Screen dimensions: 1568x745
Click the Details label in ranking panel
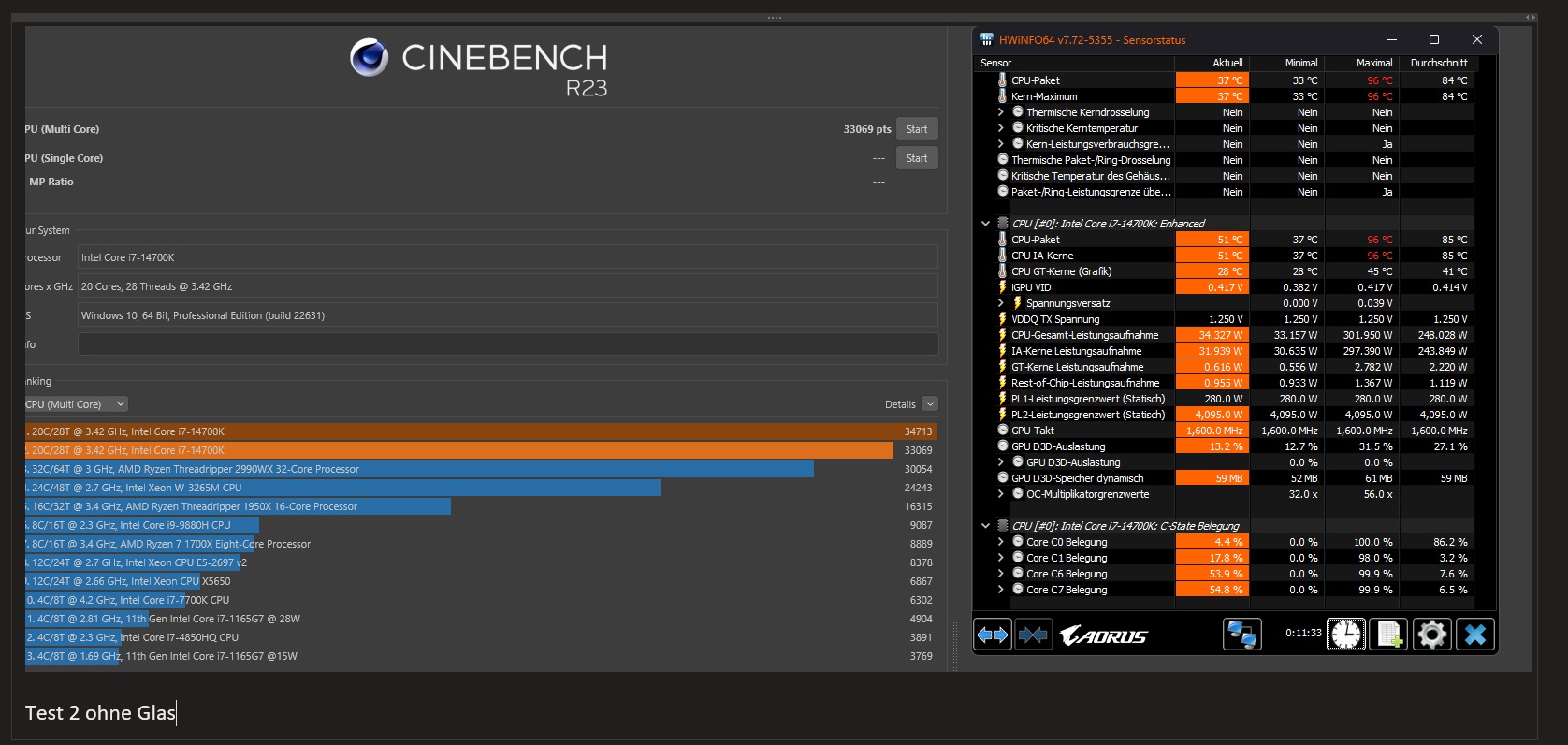click(x=900, y=404)
